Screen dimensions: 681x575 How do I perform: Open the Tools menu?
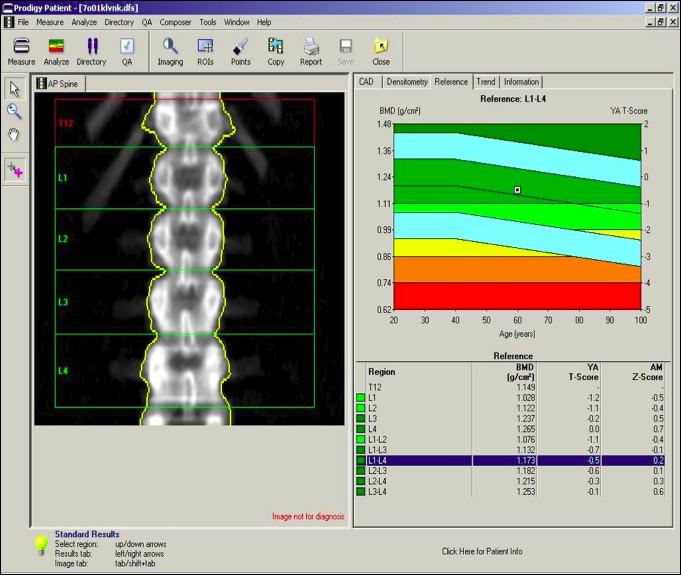208,22
